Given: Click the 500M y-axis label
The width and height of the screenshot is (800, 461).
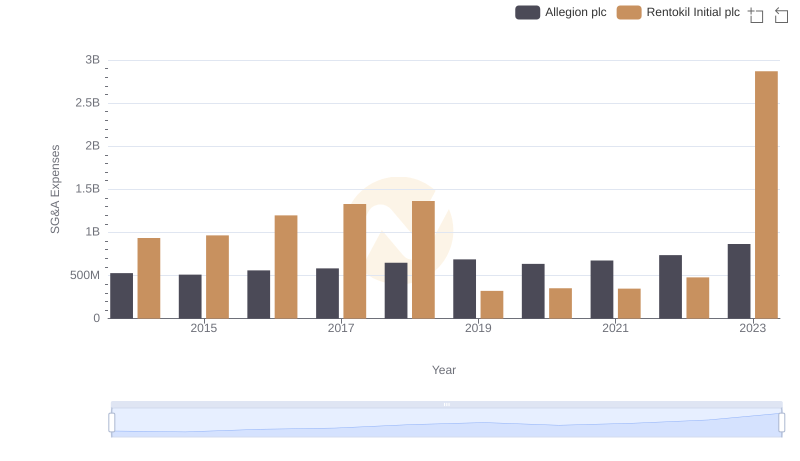Looking at the screenshot, I should 85,275.
